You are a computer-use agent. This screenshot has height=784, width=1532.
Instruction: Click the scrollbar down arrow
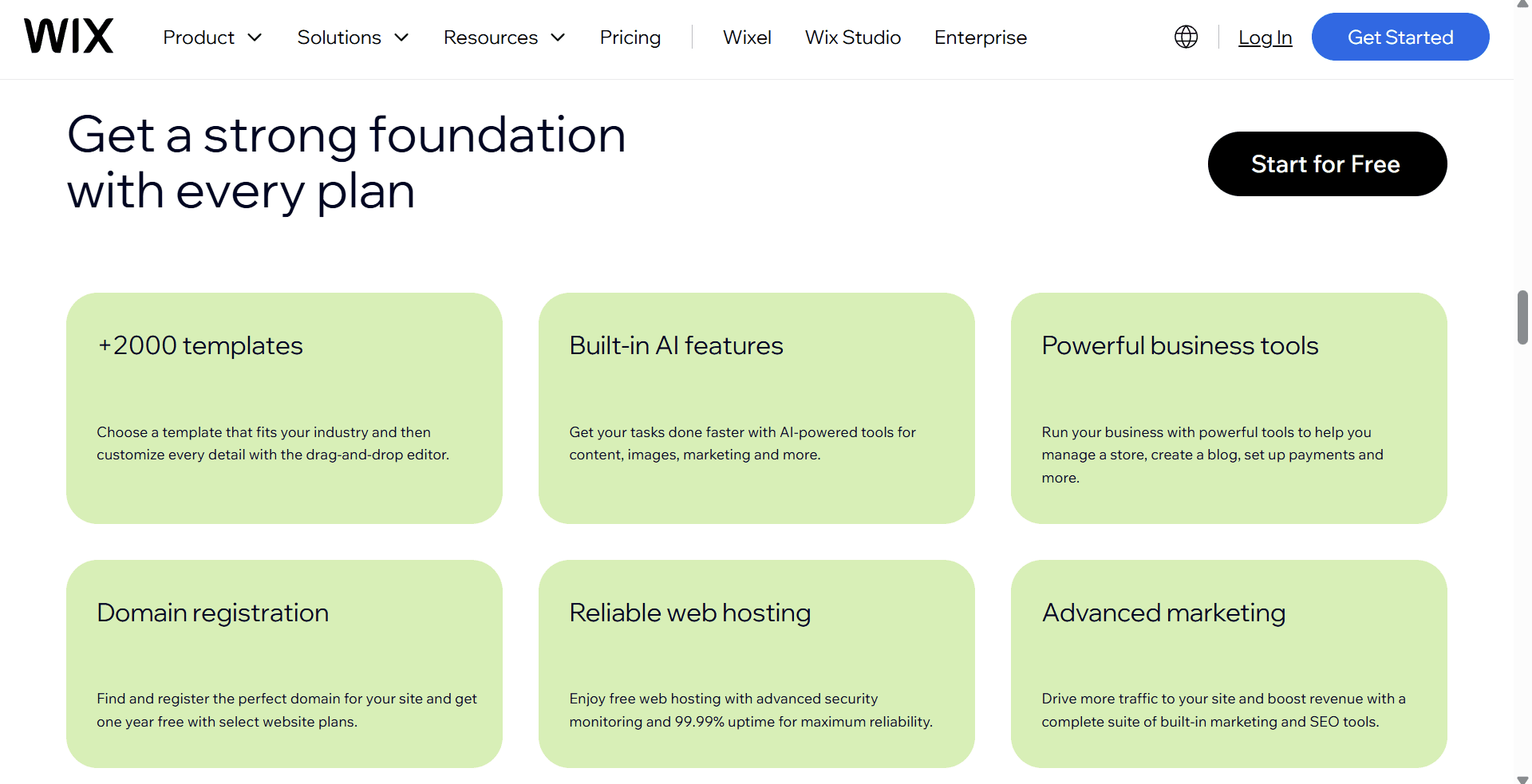(1522, 777)
